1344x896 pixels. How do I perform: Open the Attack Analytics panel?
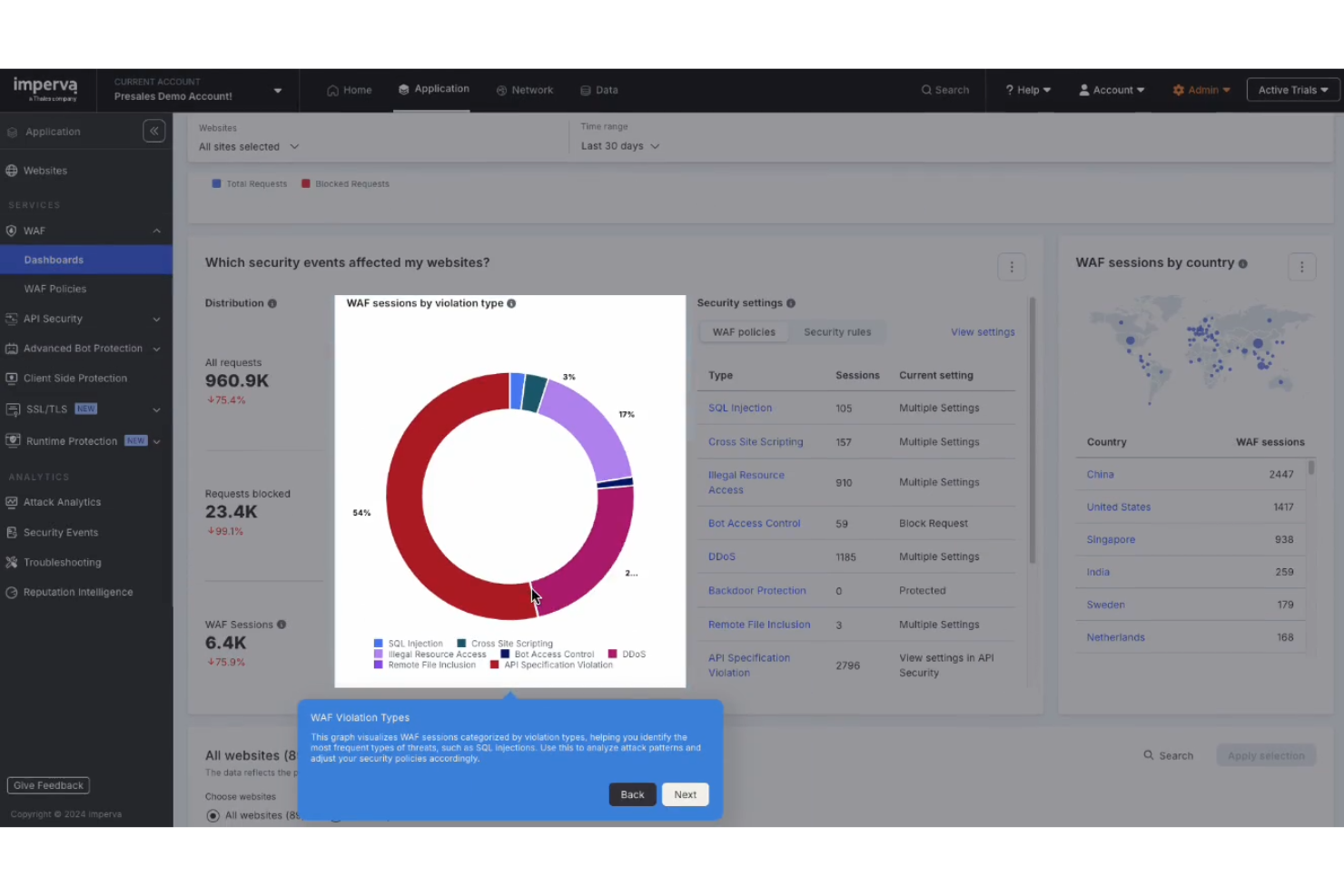point(64,502)
